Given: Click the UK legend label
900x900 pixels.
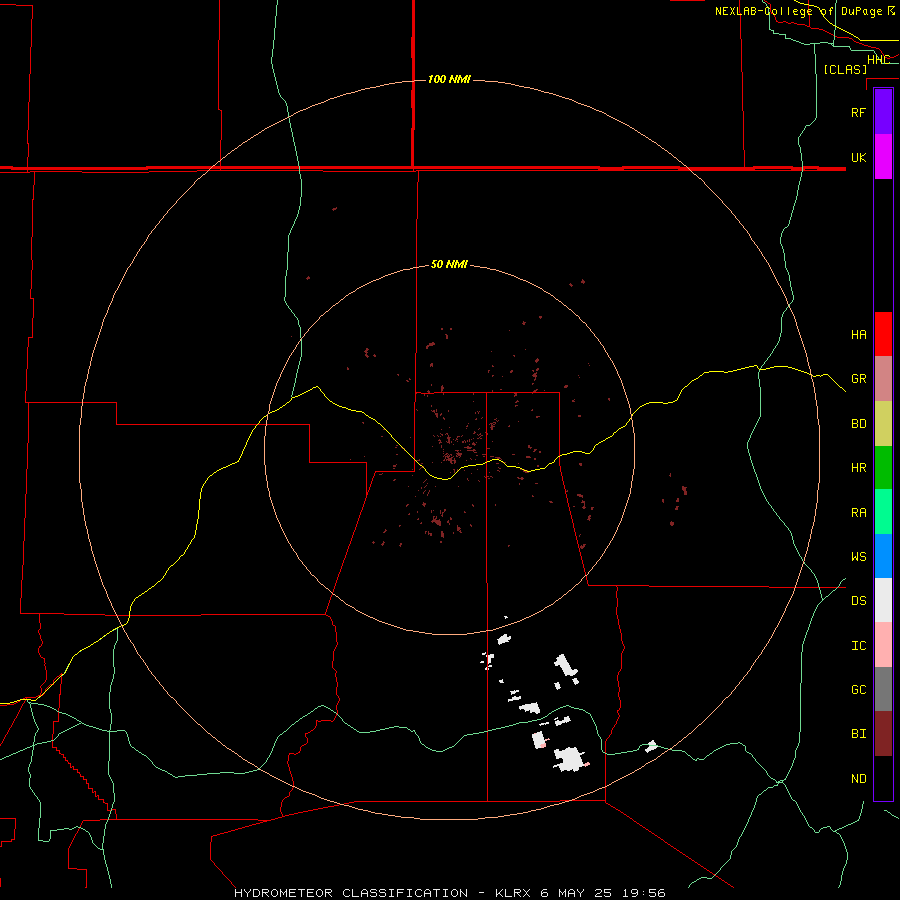Looking at the screenshot, I should [x=859, y=157].
